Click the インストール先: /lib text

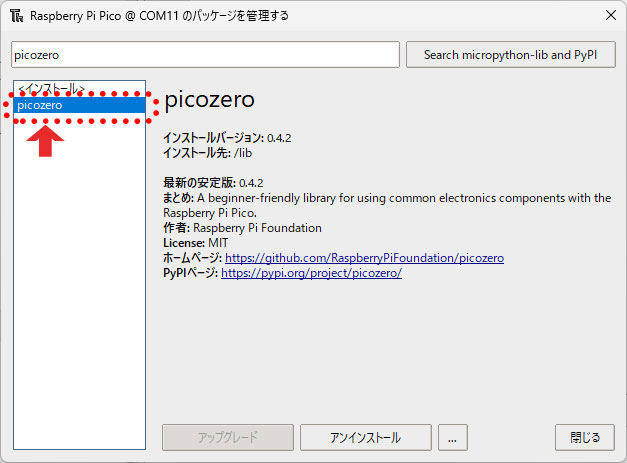tap(208, 153)
